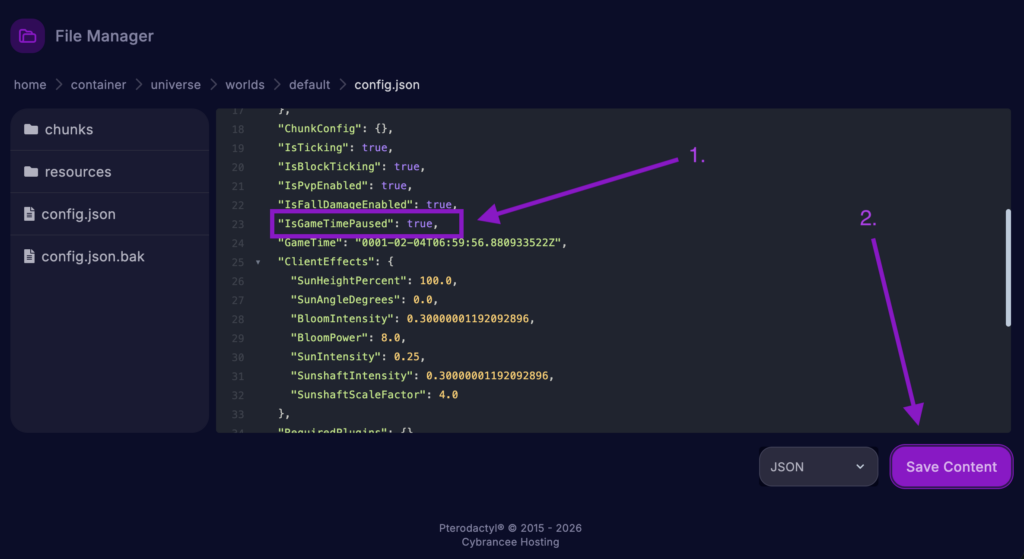Click the editor vertical scrollbar
The width and height of the screenshot is (1024, 559).
pyautogui.click(x=1007, y=266)
